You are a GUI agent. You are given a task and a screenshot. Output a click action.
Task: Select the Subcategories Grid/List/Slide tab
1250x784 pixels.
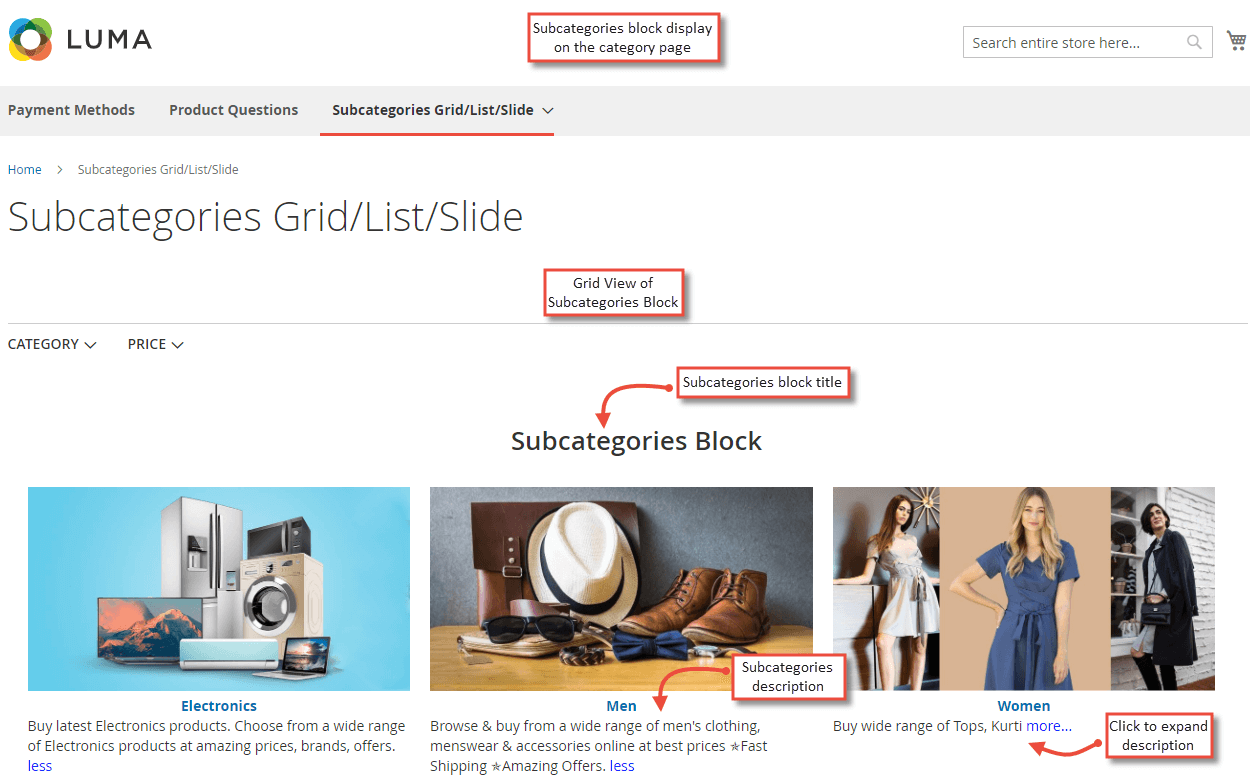430,110
